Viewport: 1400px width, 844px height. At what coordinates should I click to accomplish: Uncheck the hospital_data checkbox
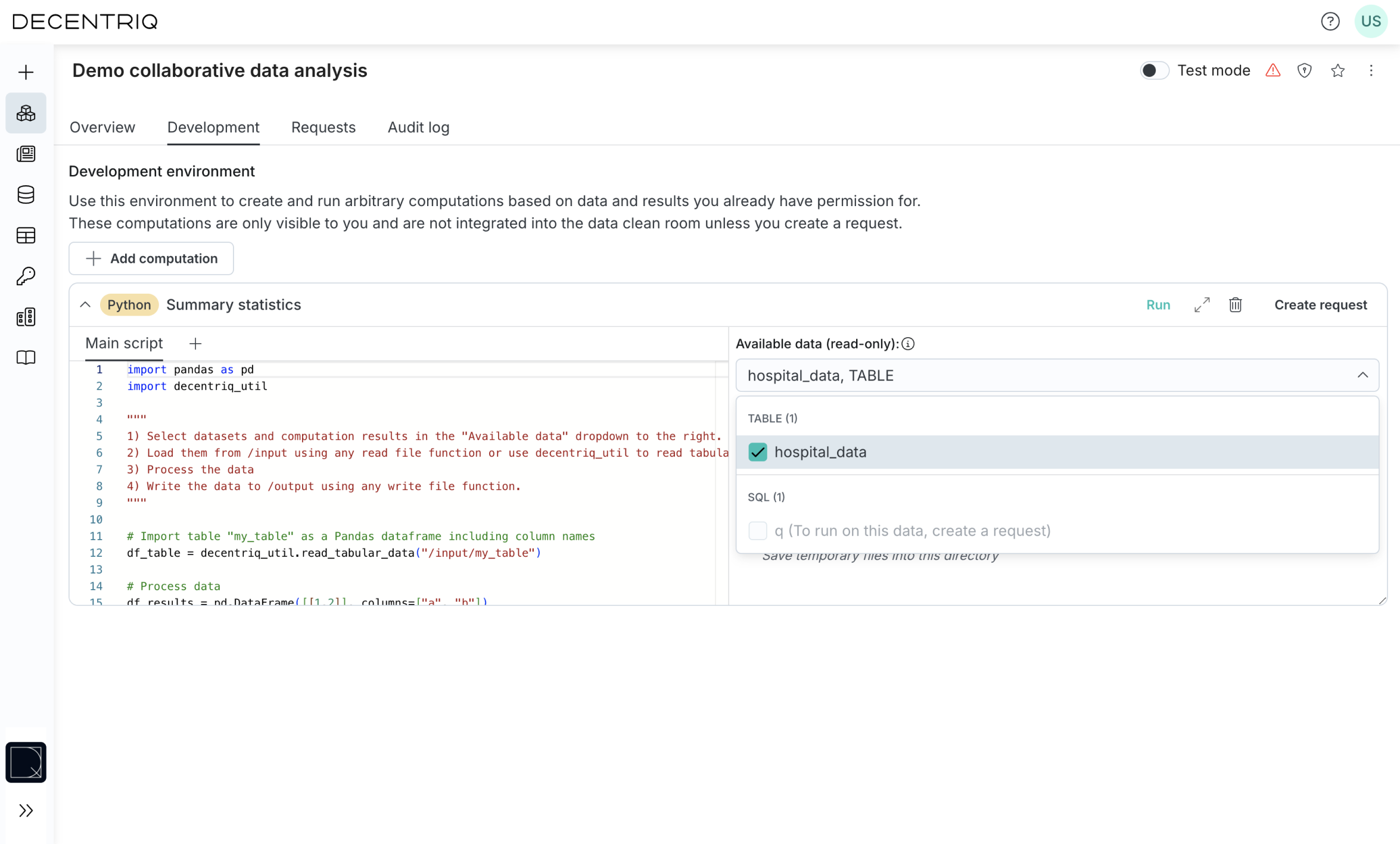click(757, 452)
